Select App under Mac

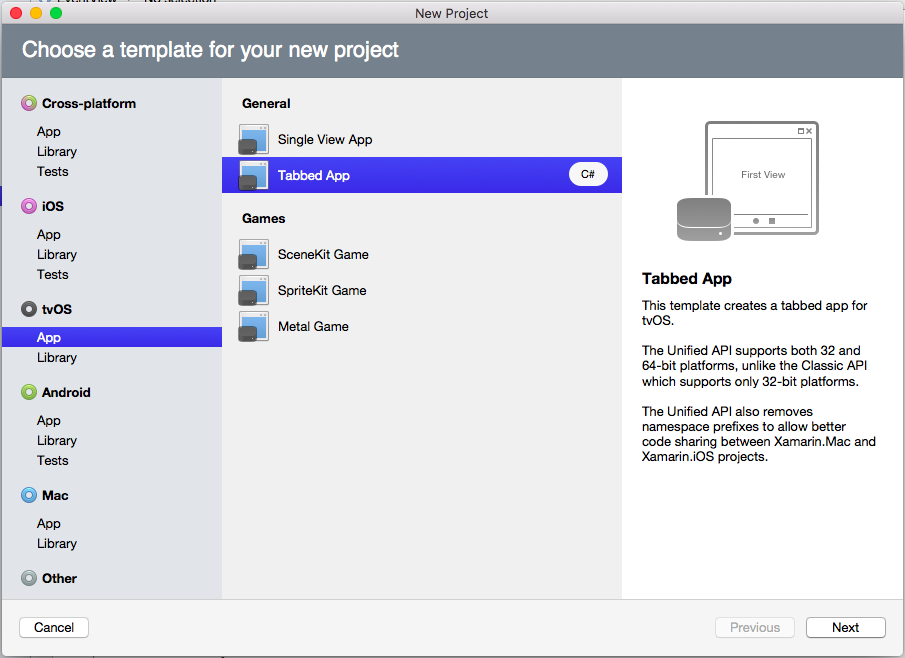[x=48, y=523]
